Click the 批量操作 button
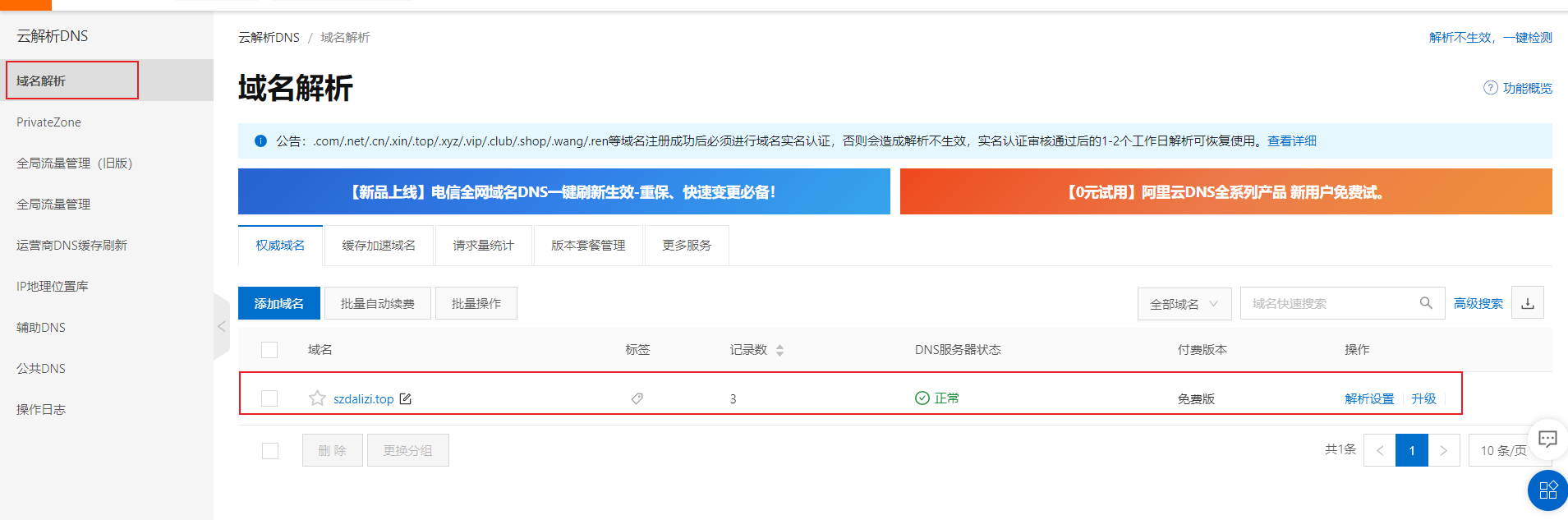Screen dimensions: 1568x520 [476, 304]
